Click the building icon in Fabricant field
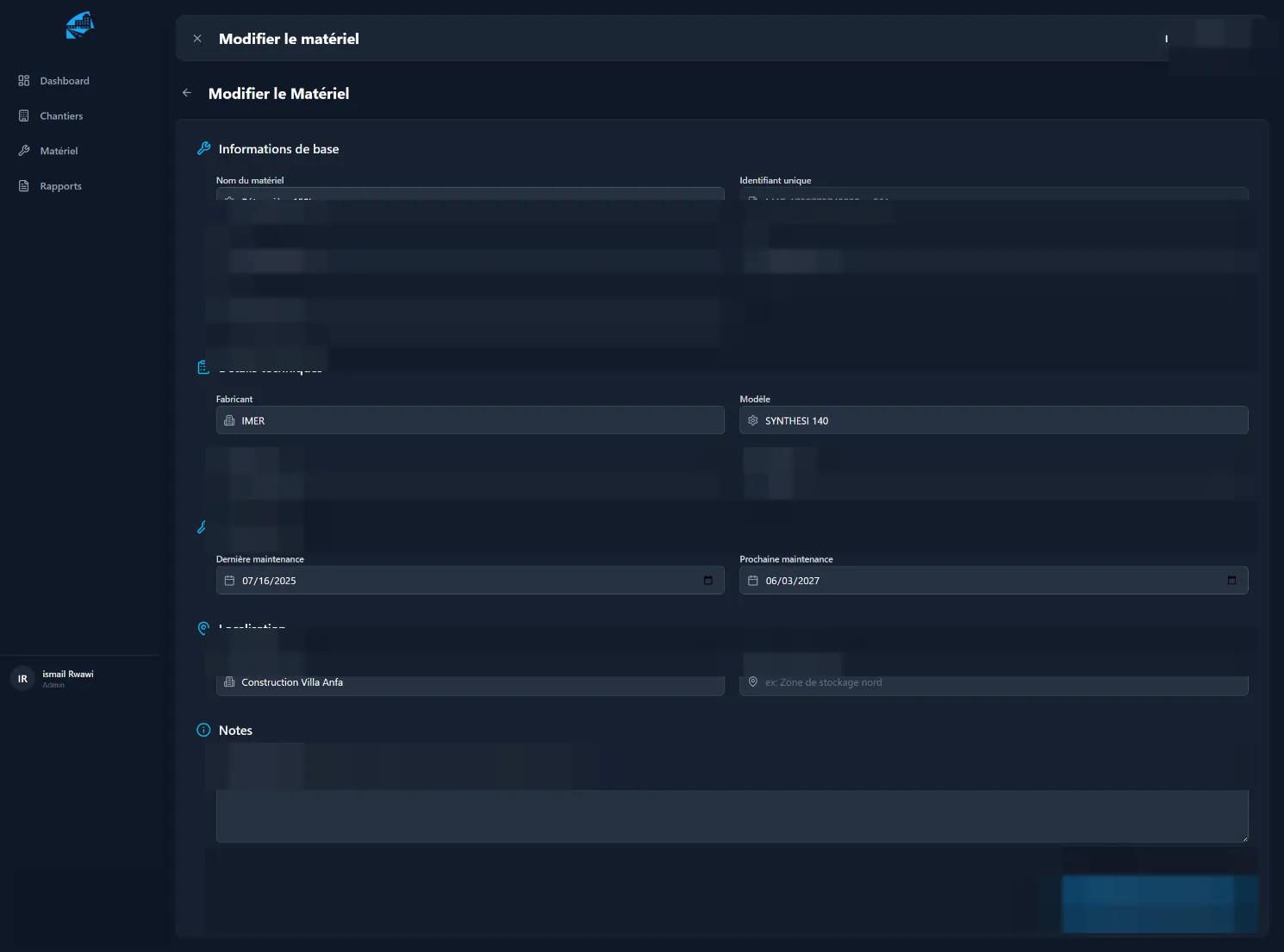Screen dimensions: 1284x952 [229, 420]
